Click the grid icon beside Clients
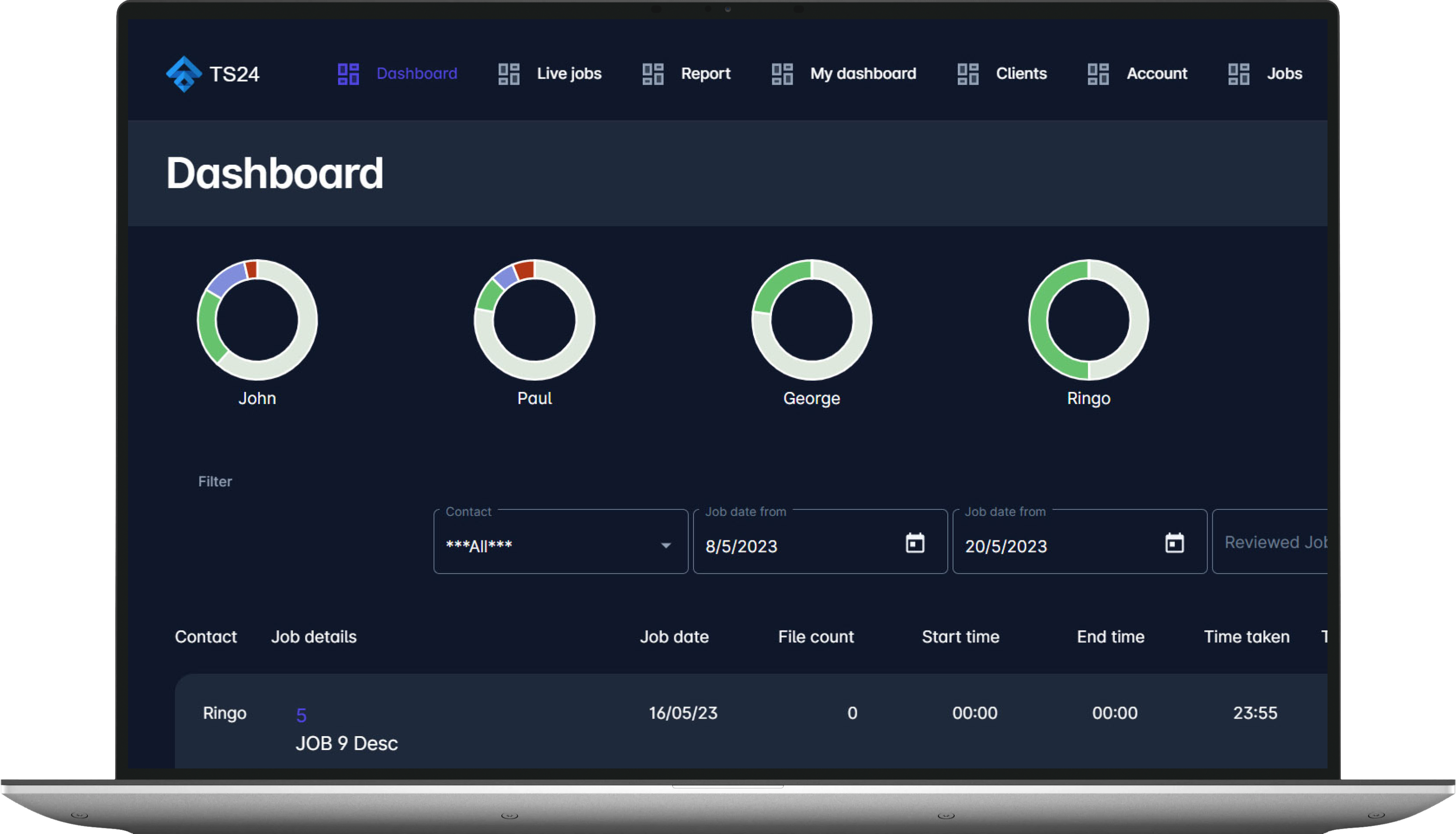The image size is (1456, 834). [968, 74]
